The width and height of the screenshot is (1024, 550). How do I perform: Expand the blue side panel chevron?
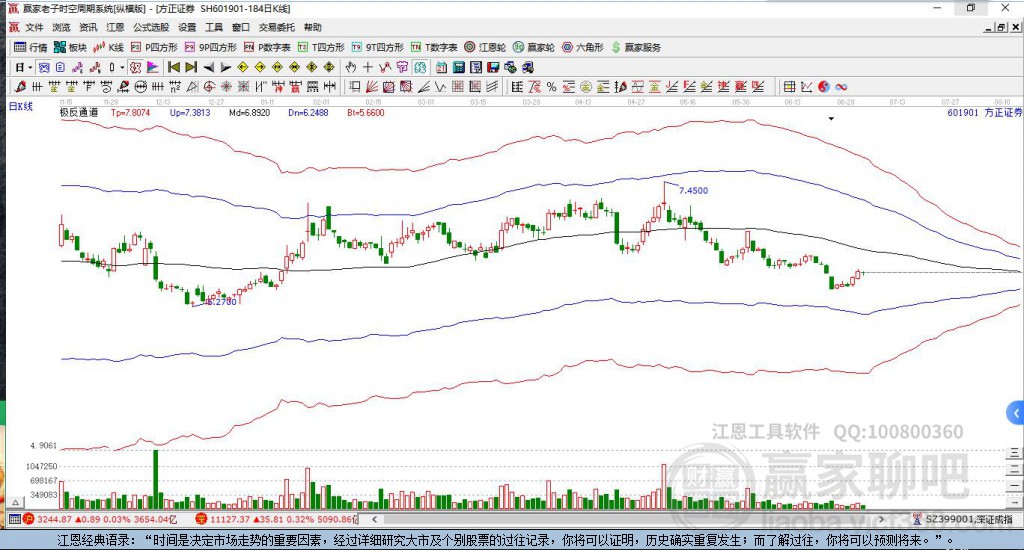pos(1015,413)
